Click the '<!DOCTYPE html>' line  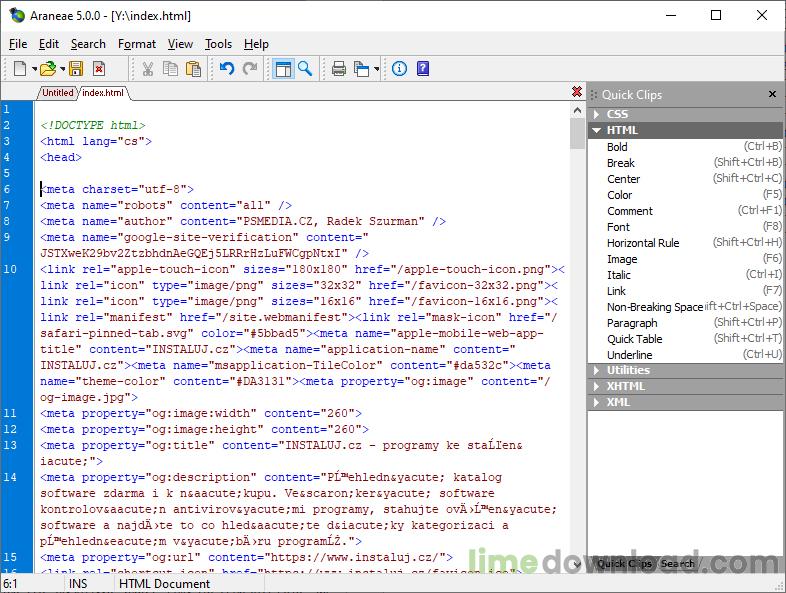pyautogui.click(x=93, y=125)
